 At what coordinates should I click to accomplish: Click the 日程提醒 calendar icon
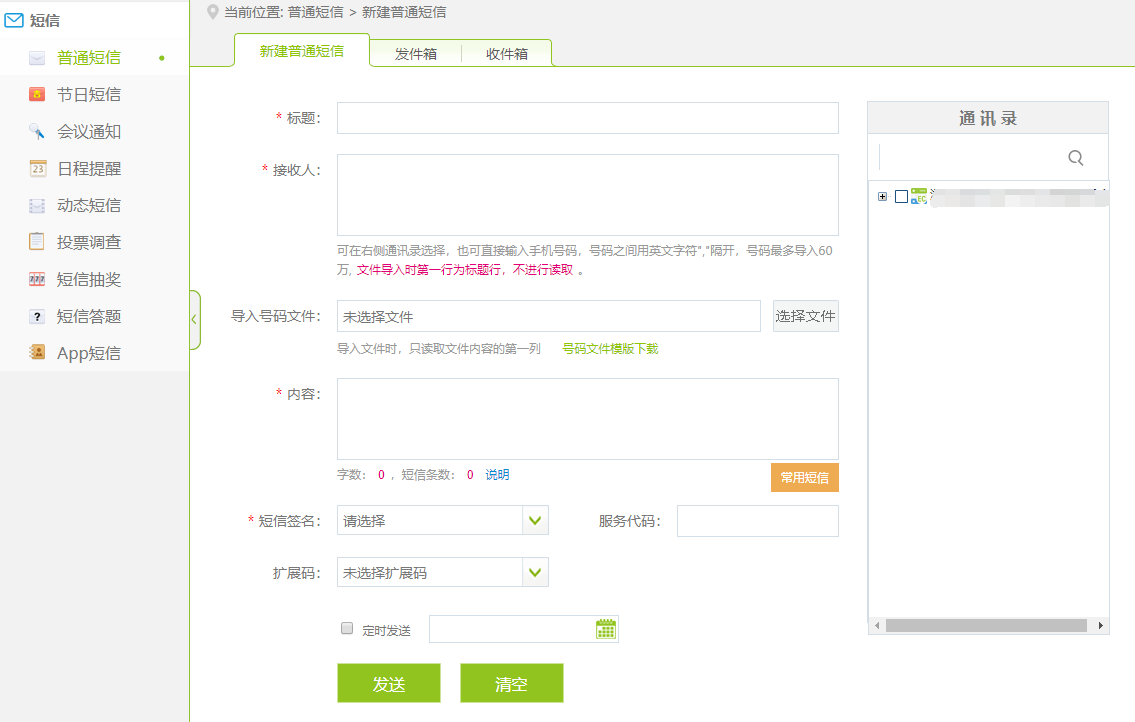click(38, 169)
